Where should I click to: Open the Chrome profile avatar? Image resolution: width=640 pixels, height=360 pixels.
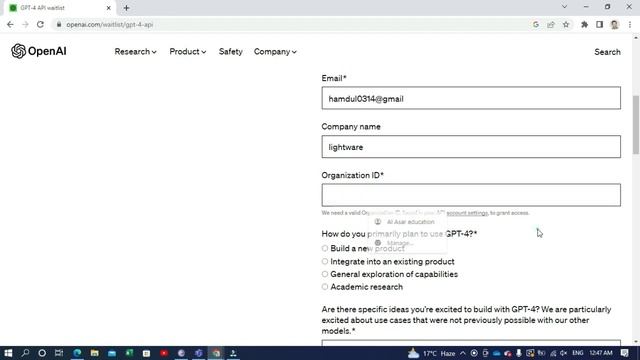614,24
